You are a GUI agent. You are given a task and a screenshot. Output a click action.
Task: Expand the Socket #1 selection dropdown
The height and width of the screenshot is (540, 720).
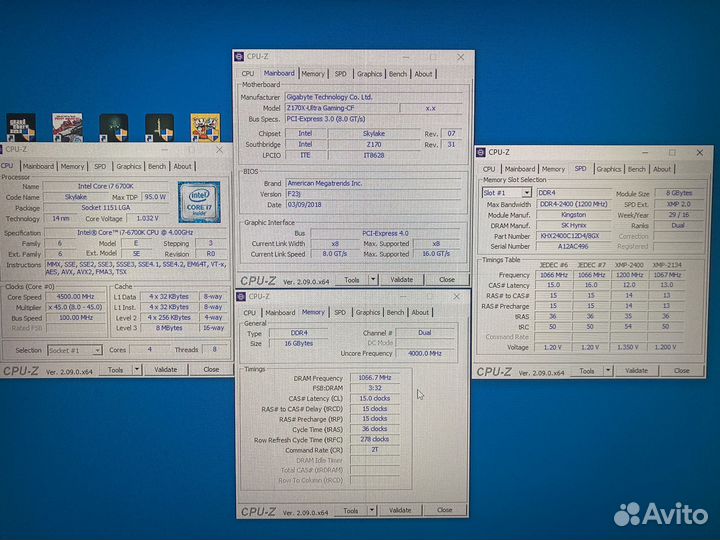[x=97, y=350]
